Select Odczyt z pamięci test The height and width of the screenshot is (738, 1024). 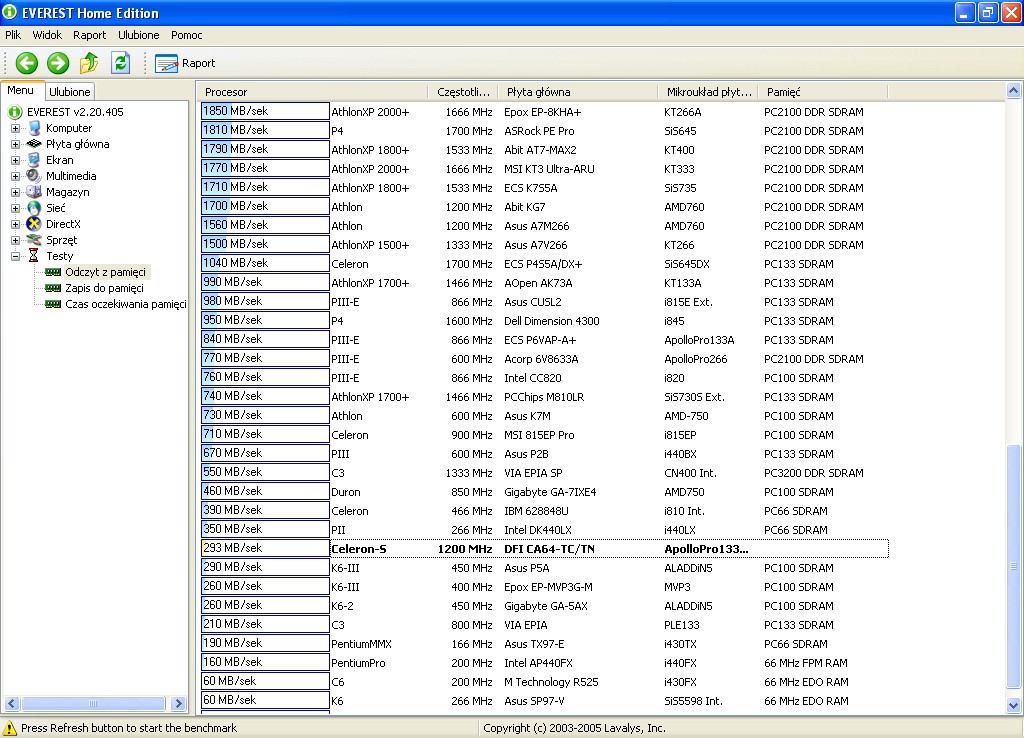pos(105,272)
